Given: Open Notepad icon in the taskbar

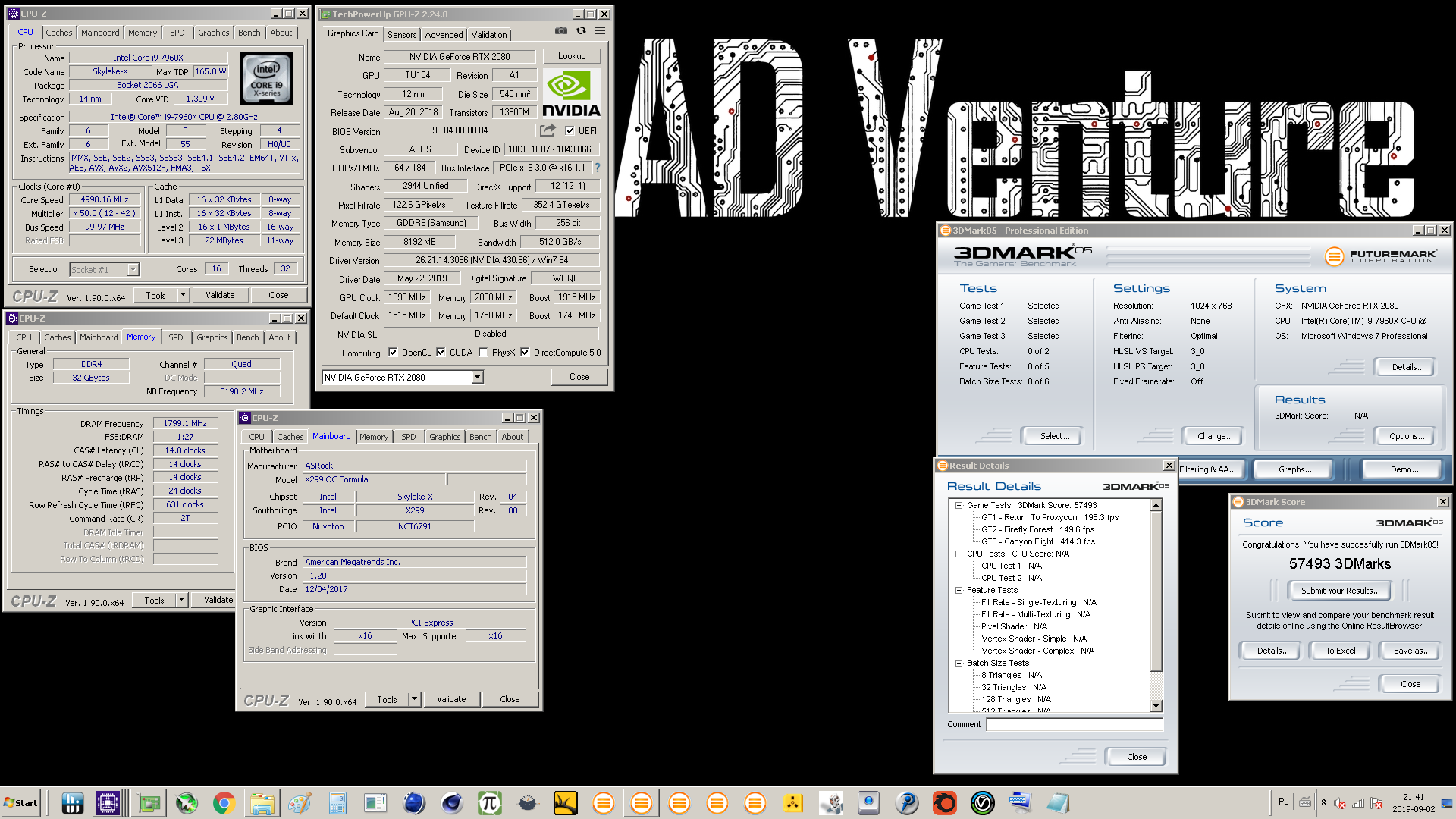Looking at the screenshot, I should point(1058,802).
